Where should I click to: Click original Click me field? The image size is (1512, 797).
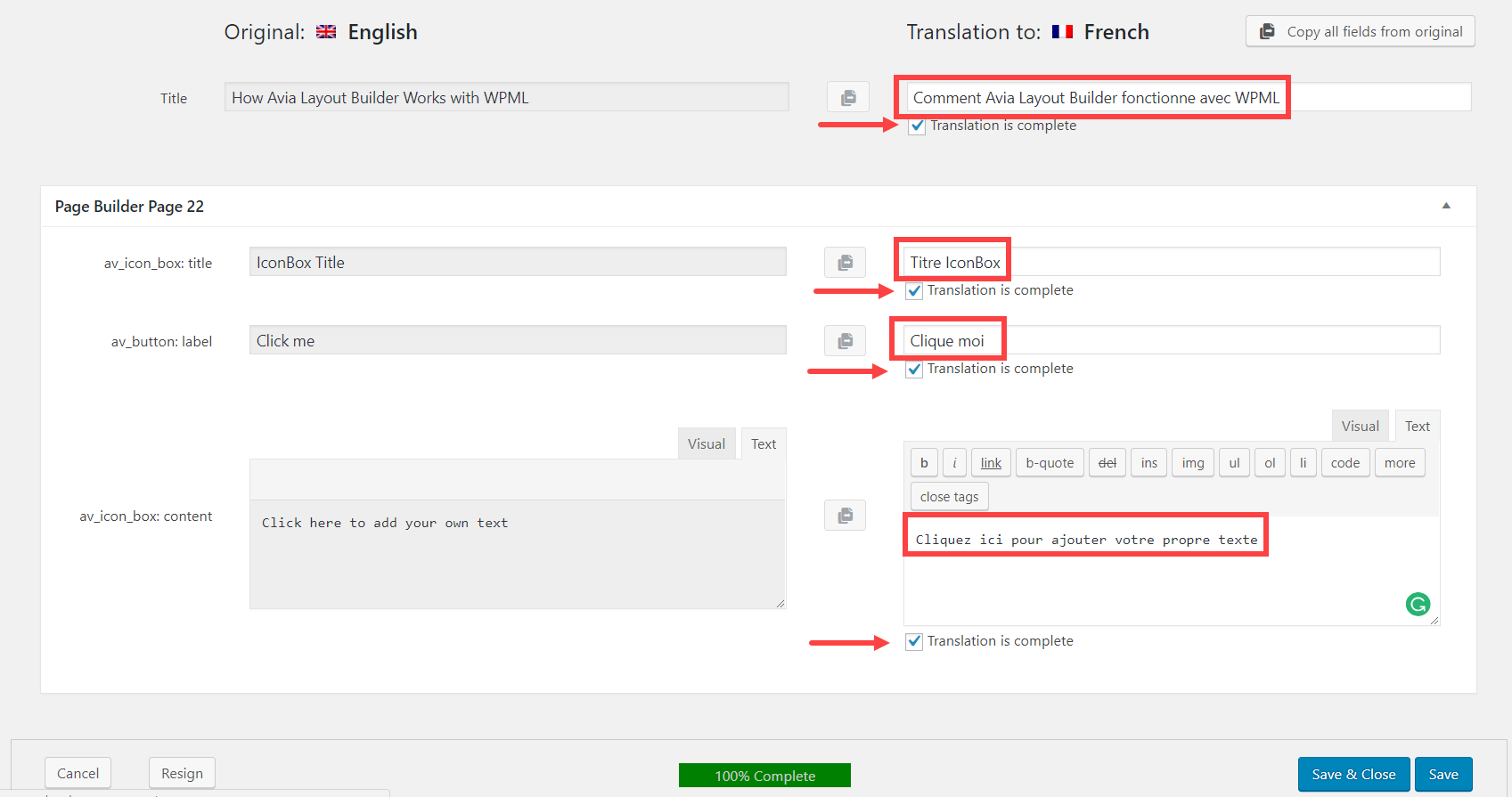point(518,340)
